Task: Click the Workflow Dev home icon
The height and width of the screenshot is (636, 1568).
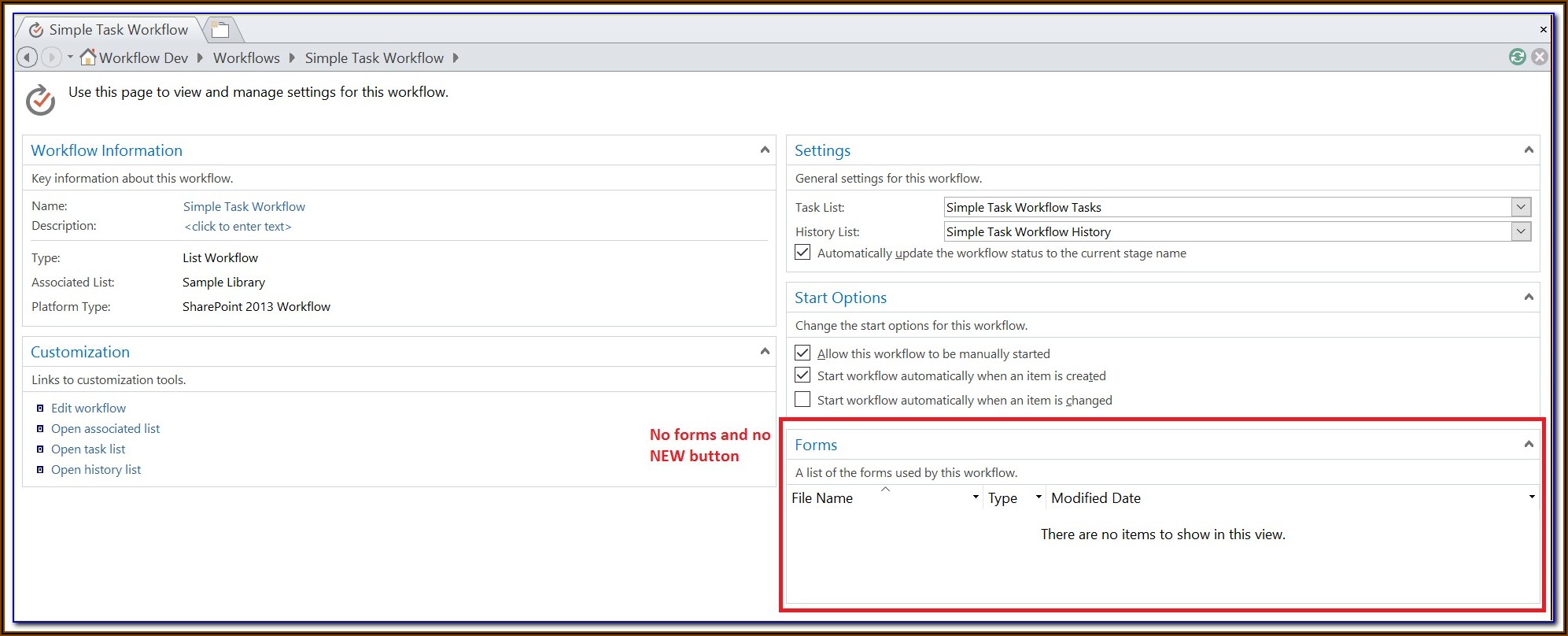Action: point(88,57)
